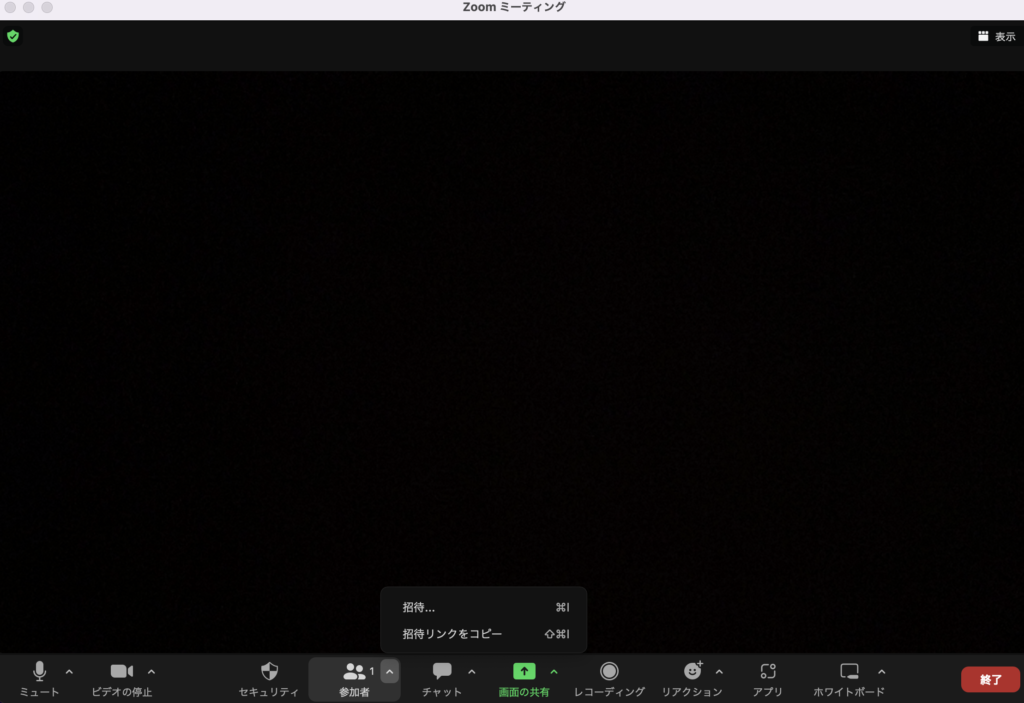Viewport: 1024px width, 703px height.
Task: Expand video options arrow beside the camera
Action: 151,672
